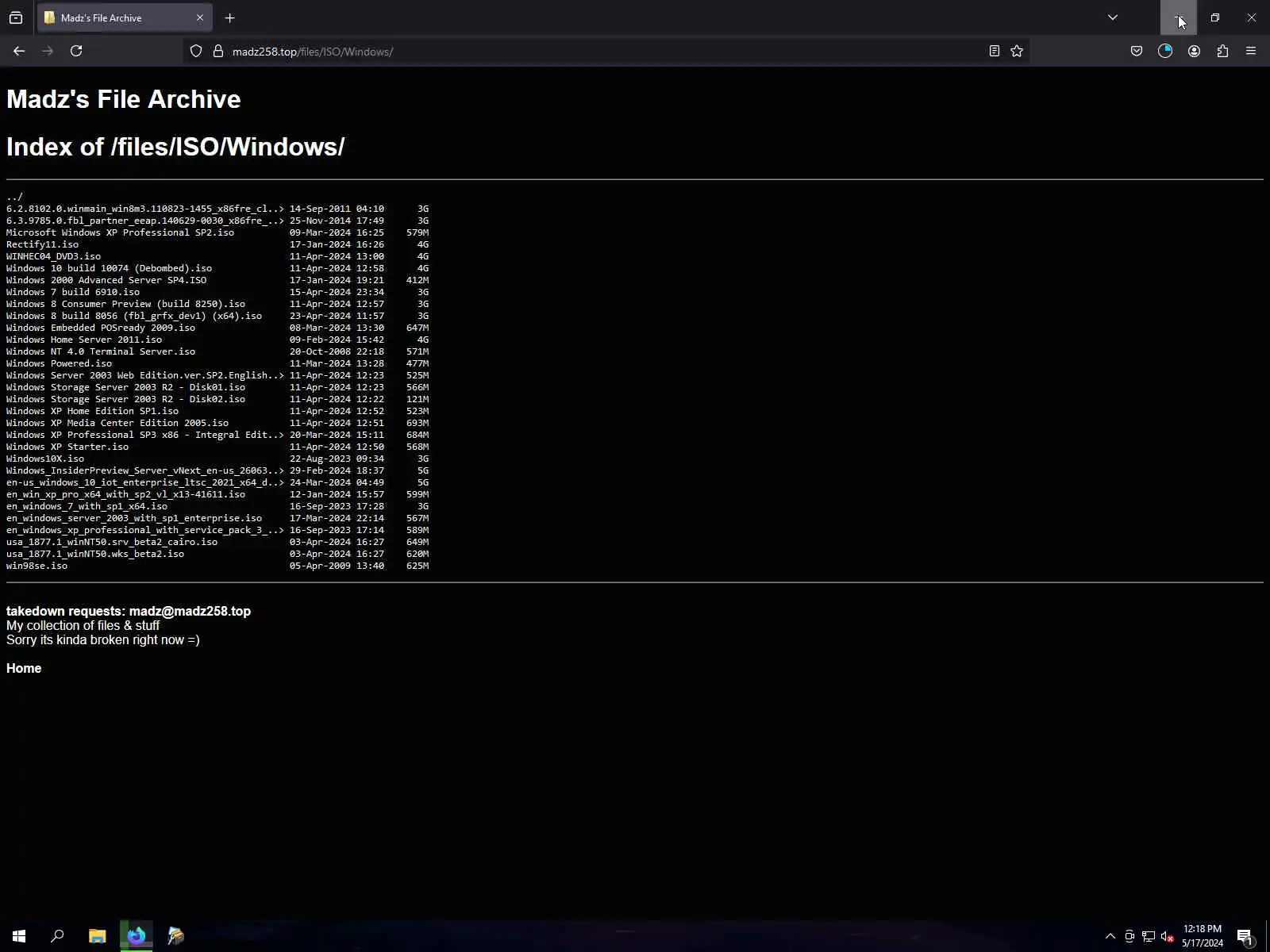Download Microsoft Windows XP Professional SP2.iso
The width and height of the screenshot is (1270, 952).
[120, 232]
